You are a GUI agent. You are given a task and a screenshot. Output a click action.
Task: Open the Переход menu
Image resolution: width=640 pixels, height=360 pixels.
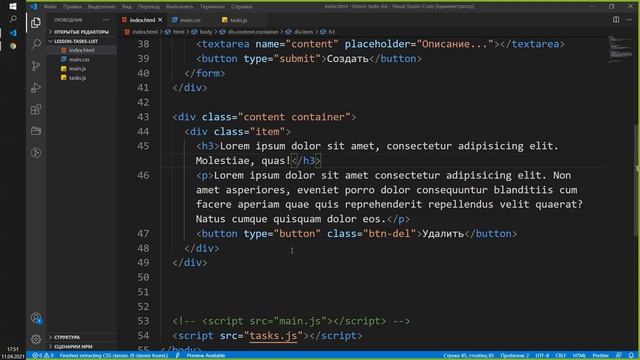149,7
